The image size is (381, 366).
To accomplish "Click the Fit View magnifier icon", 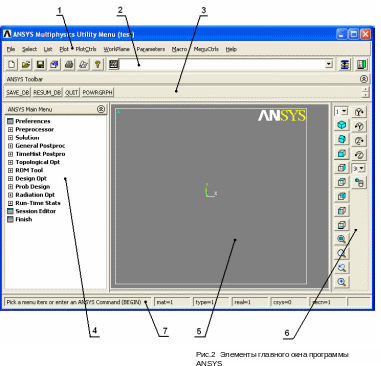I will (341, 239).
